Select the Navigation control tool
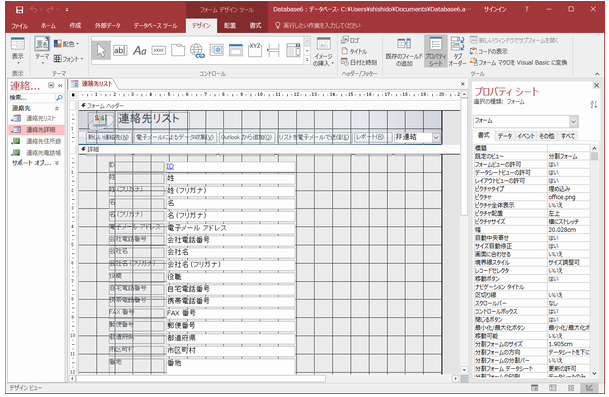Image resolution: width=609 pixels, height=397 pixels. pyautogui.click(x=235, y=50)
